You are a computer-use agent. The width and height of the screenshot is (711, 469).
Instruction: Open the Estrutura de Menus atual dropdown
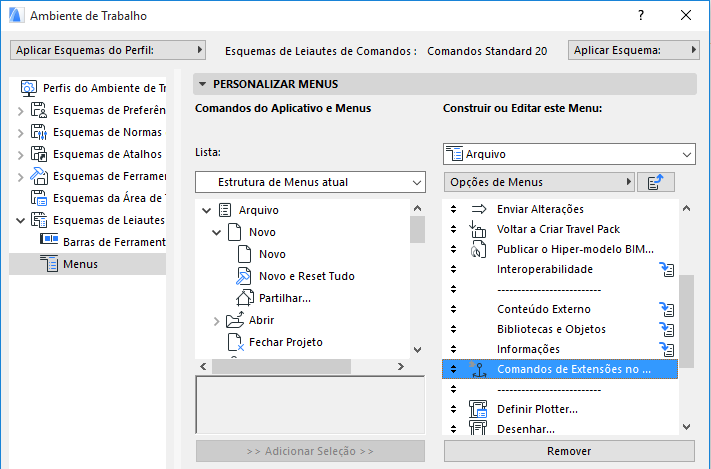coord(310,182)
